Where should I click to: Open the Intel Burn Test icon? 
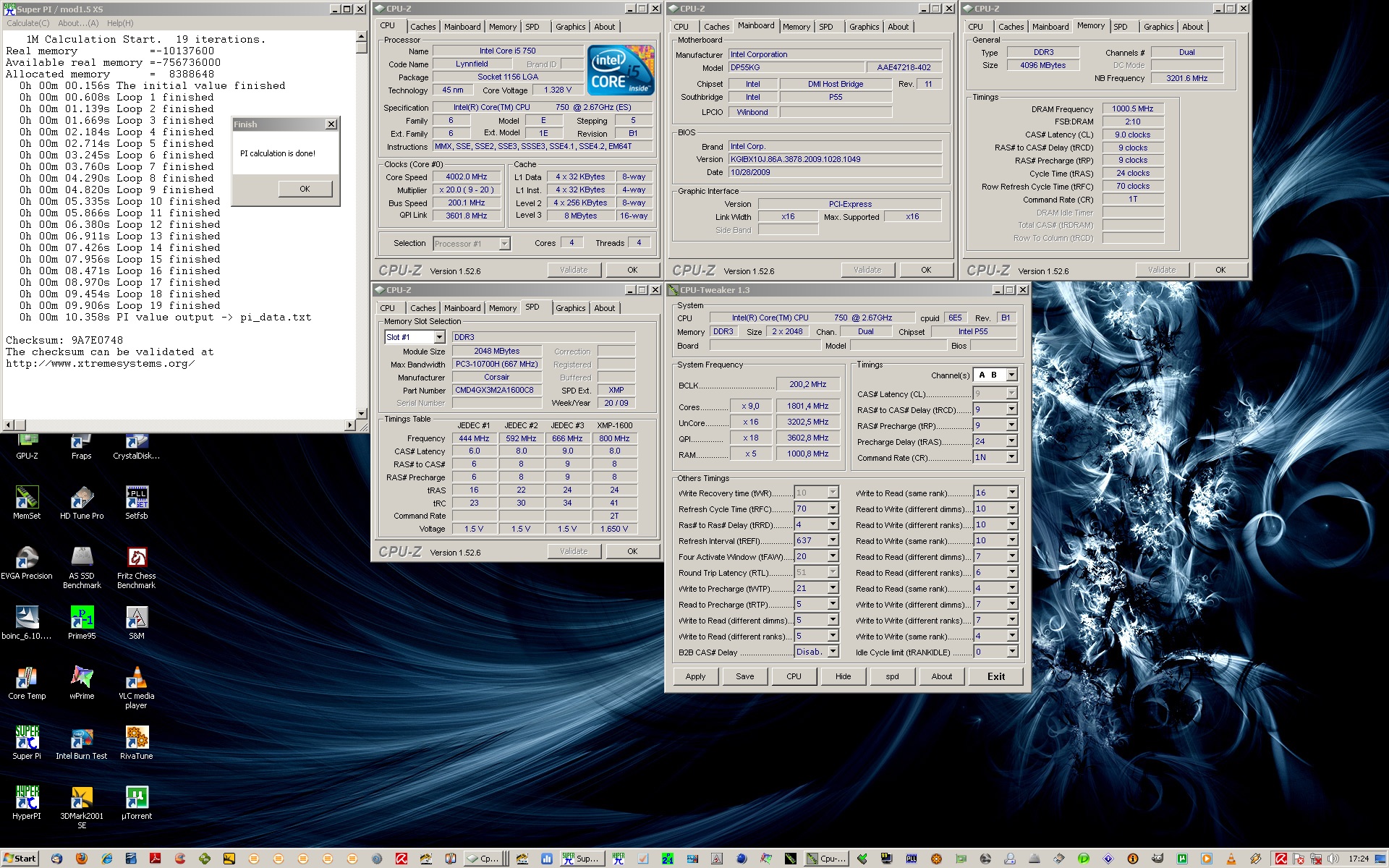(82, 739)
